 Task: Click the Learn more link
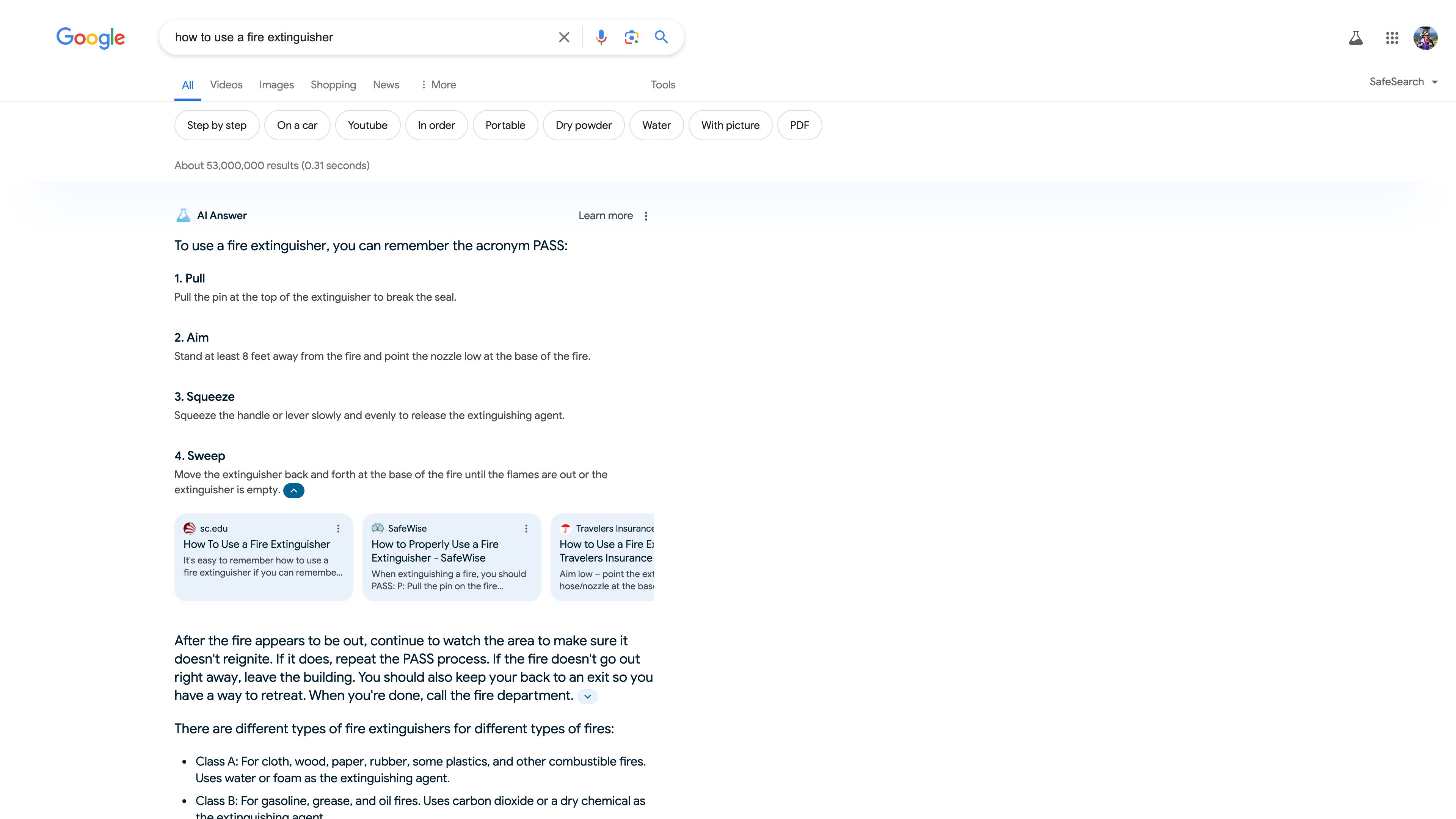(606, 216)
